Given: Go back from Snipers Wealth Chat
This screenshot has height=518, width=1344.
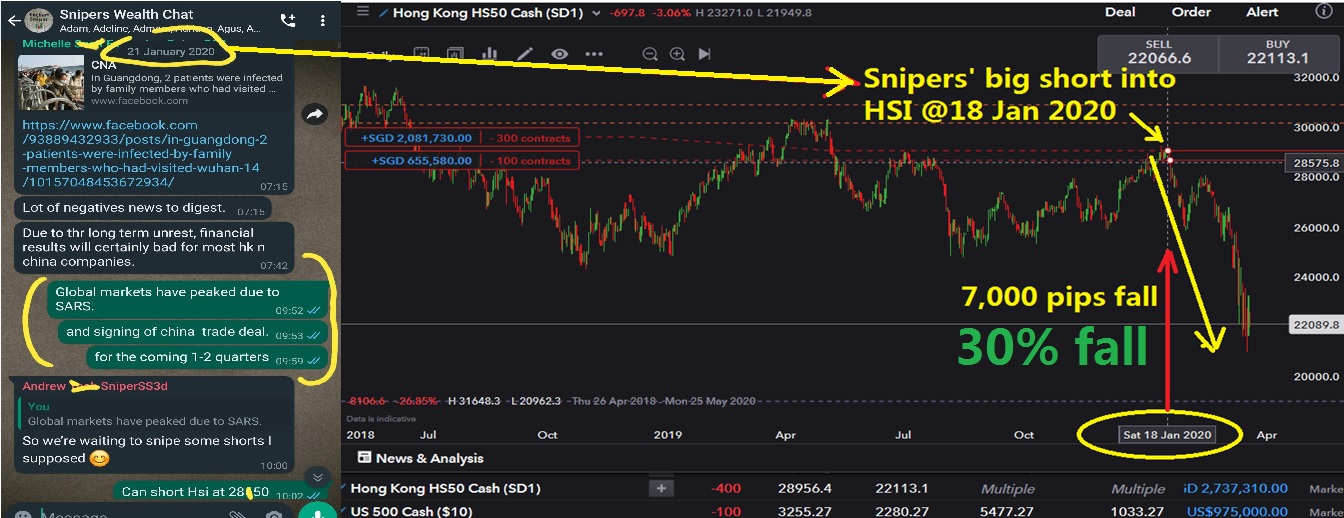Looking at the screenshot, I should (x=13, y=20).
